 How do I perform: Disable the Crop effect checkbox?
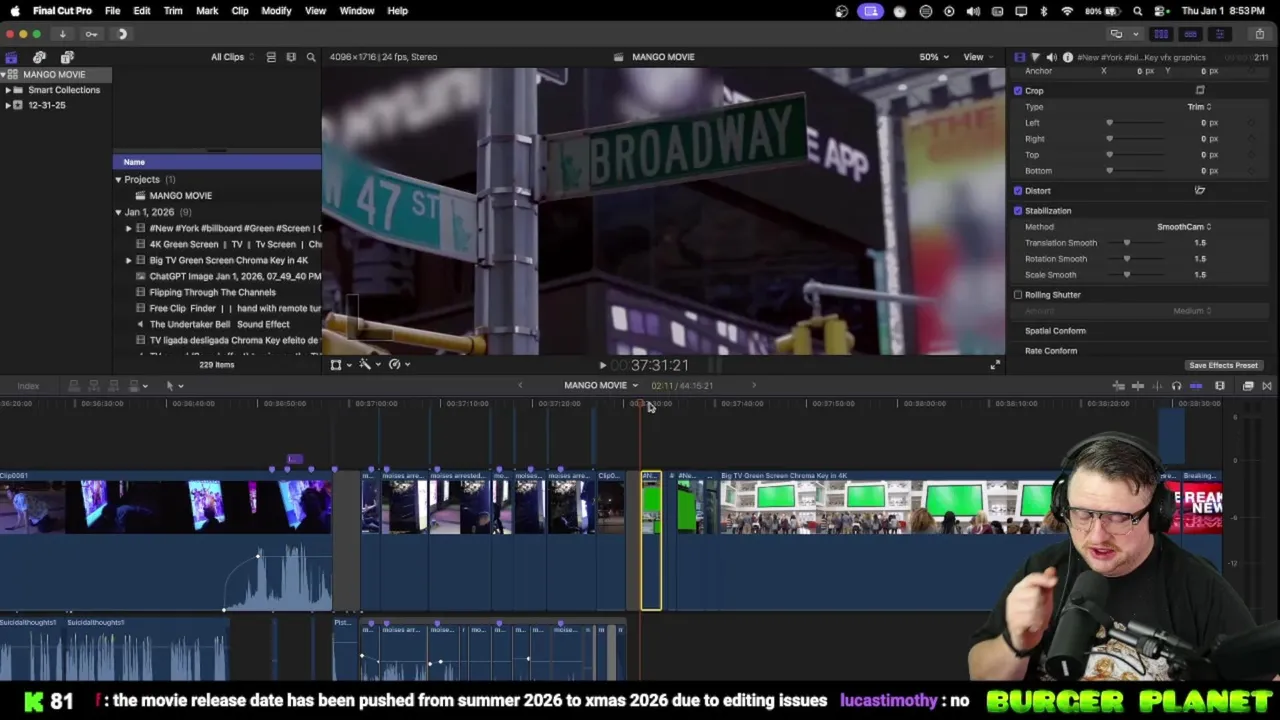point(1018,91)
